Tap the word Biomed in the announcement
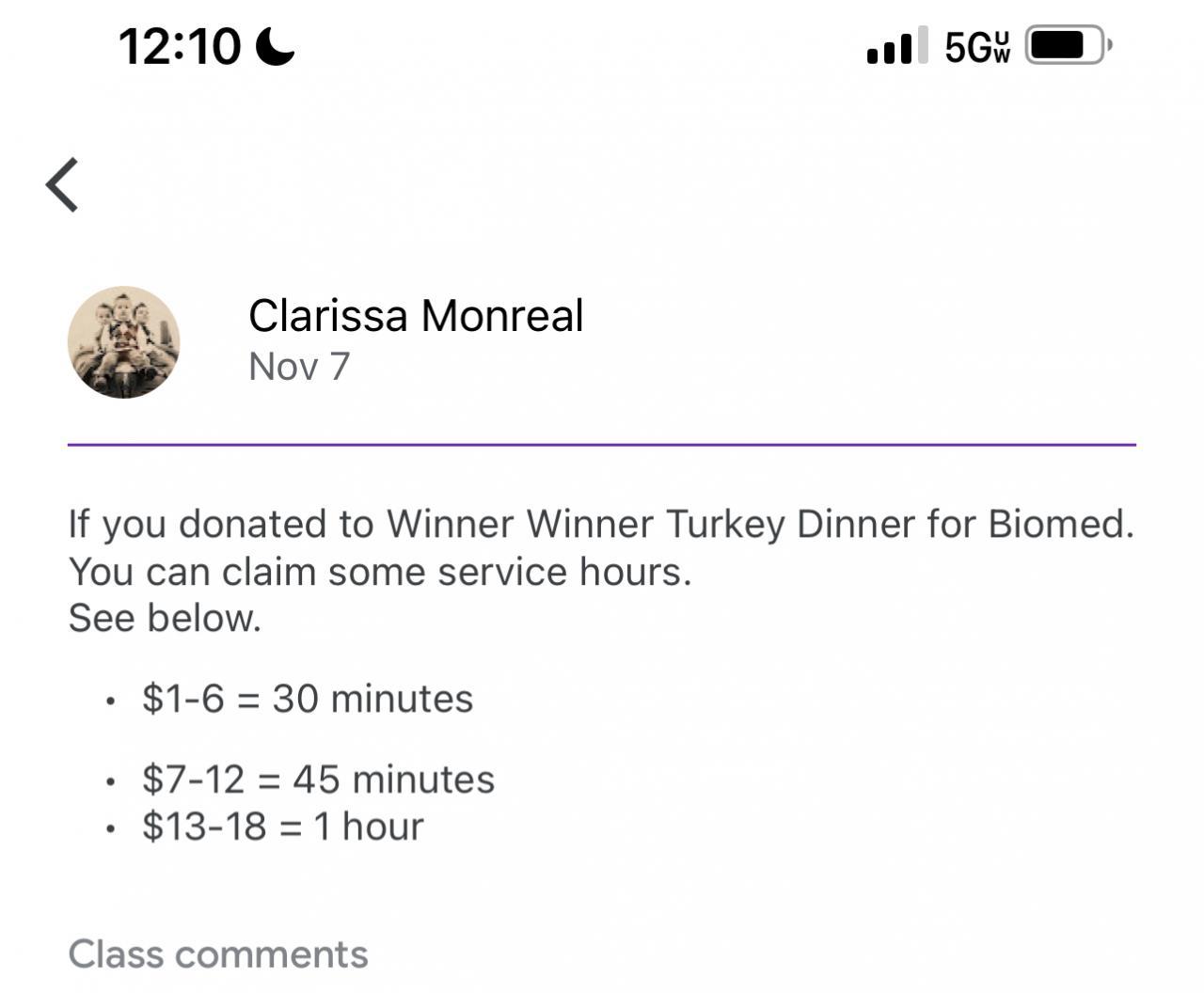Screen dimensions: 1204x993 (x=1058, y=524)
